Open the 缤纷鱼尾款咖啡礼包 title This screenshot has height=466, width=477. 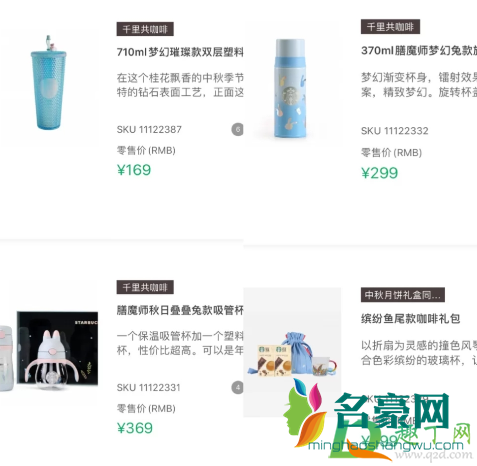pyautogui.click(x=411, y=319)
